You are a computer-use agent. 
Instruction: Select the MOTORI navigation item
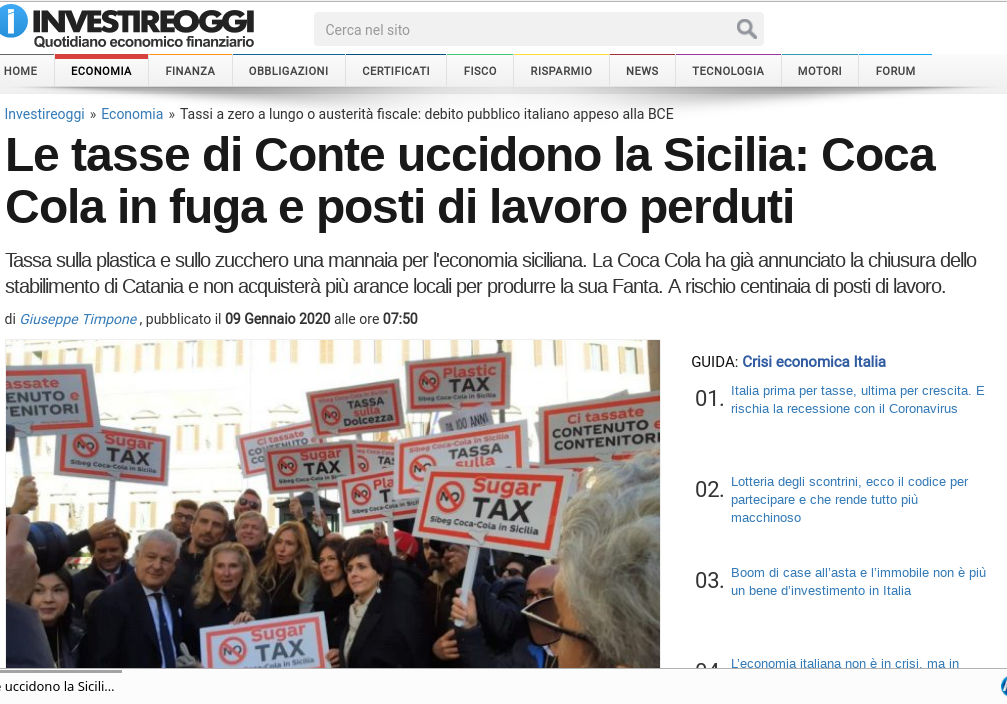click(x=819, y=71)
